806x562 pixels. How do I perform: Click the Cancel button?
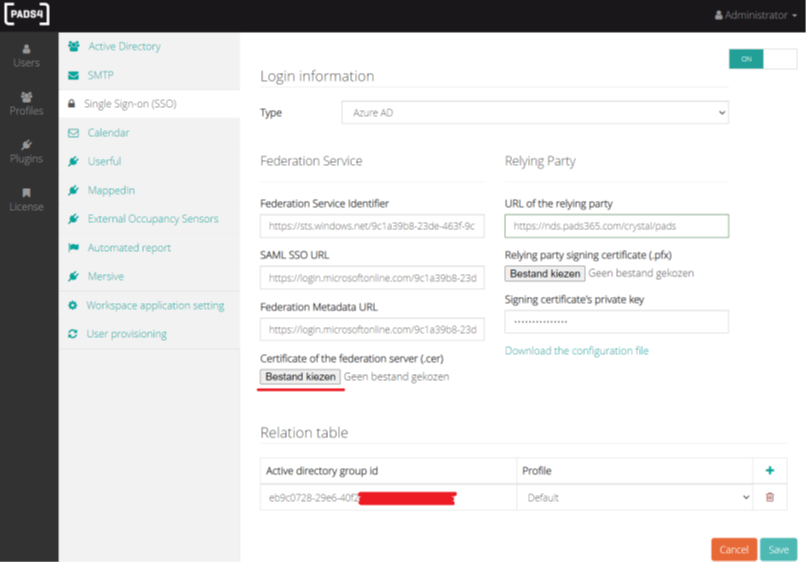point(734,549)
